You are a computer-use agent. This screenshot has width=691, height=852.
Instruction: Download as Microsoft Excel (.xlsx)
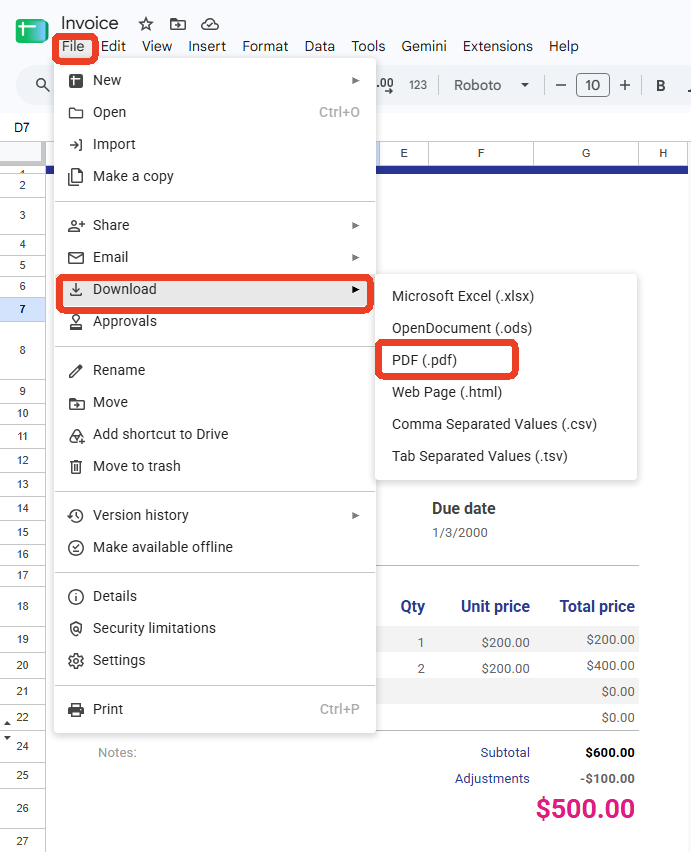click(506, 297)
